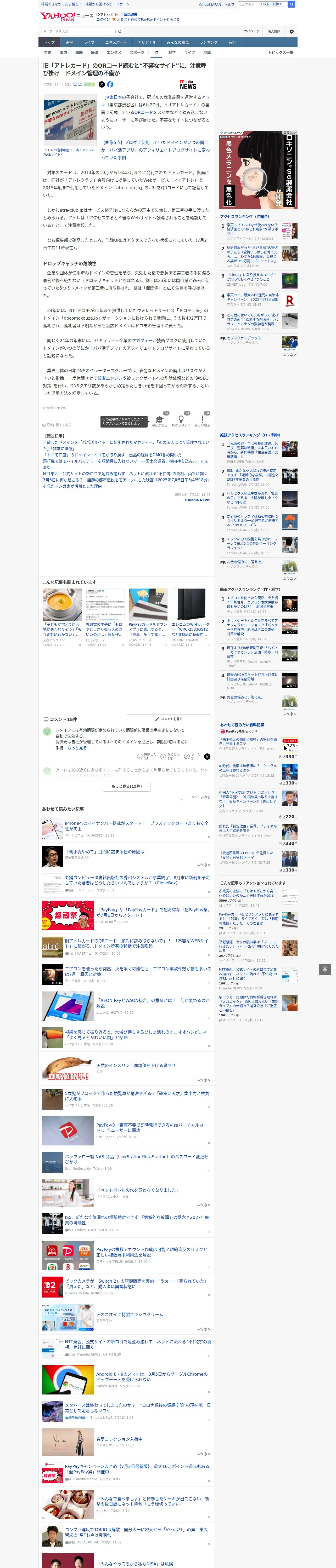
Task: Switch to the 経済 category tab
Action: point(94,52)
